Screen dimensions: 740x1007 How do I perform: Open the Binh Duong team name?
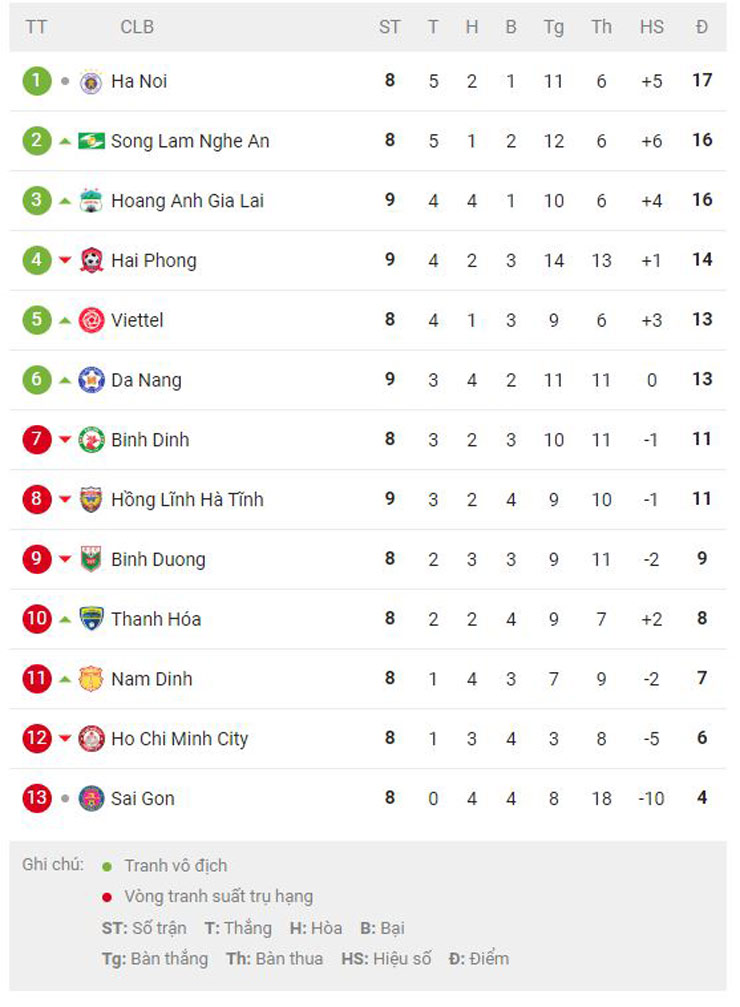tap(158, 559)
